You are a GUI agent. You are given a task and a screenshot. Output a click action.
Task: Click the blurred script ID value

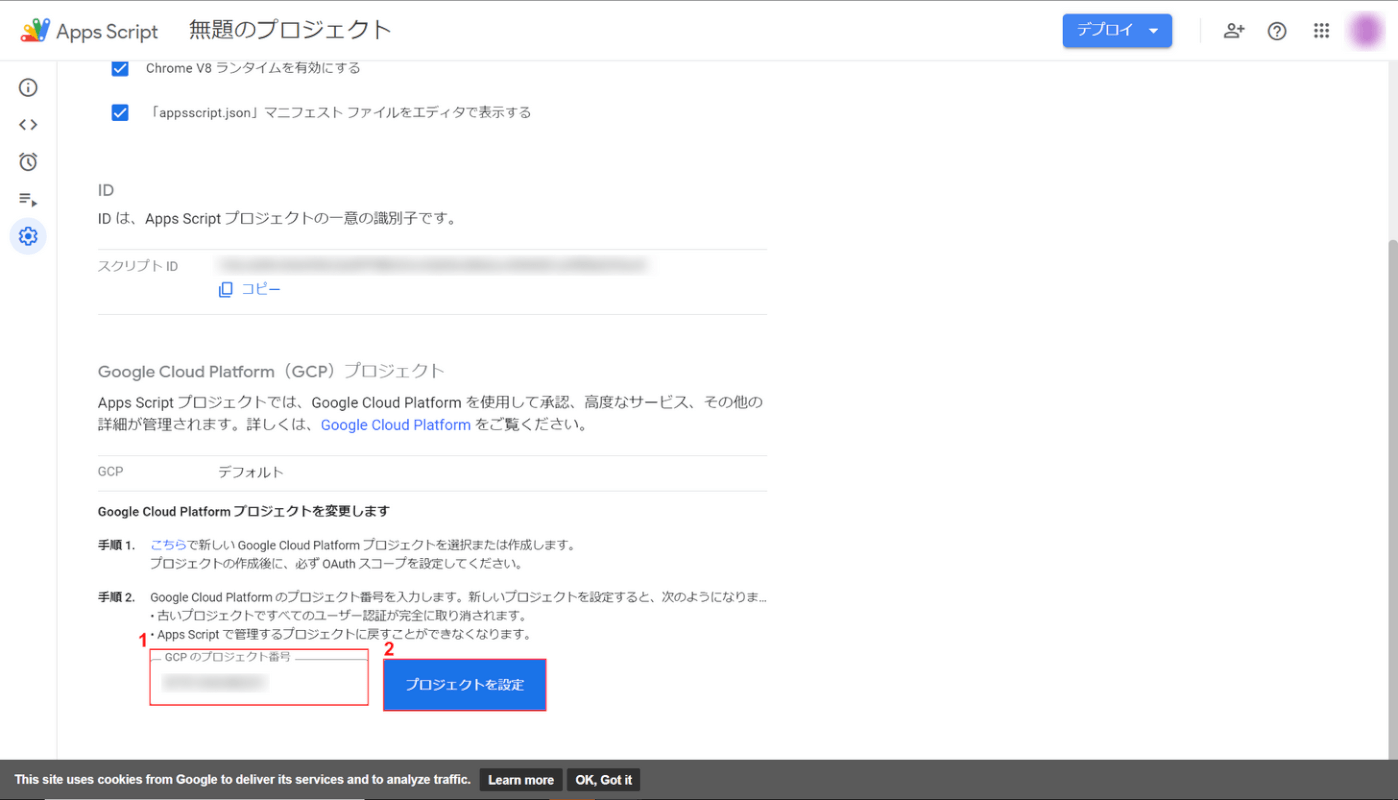[x=432, y=265]
